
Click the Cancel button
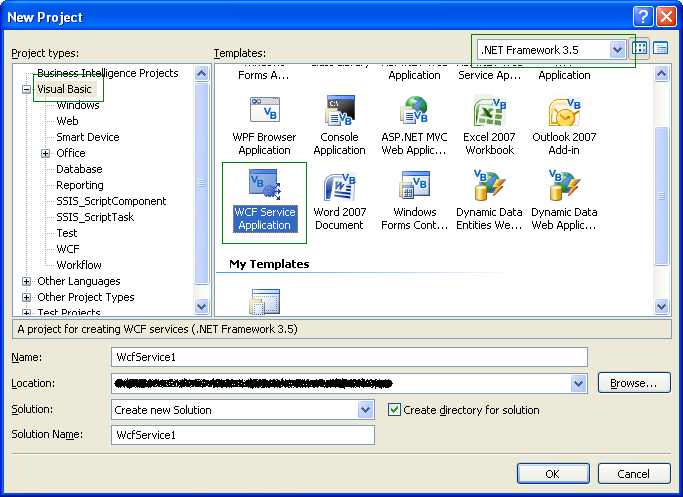[634, 474]
